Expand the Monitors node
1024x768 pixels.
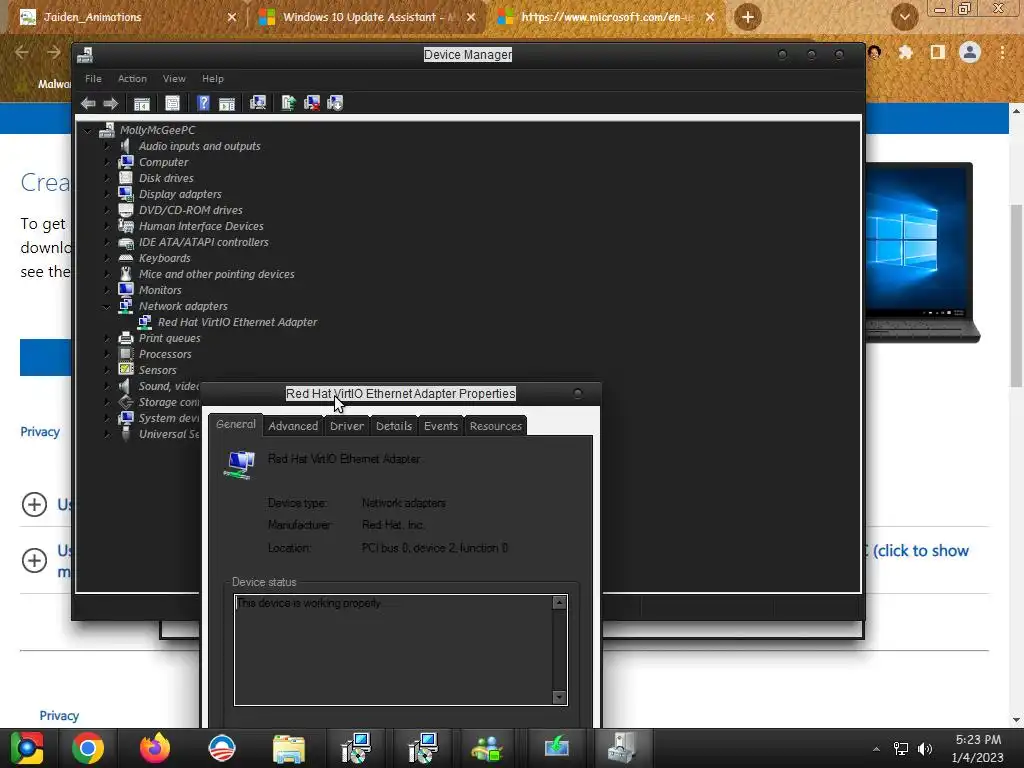107,290
